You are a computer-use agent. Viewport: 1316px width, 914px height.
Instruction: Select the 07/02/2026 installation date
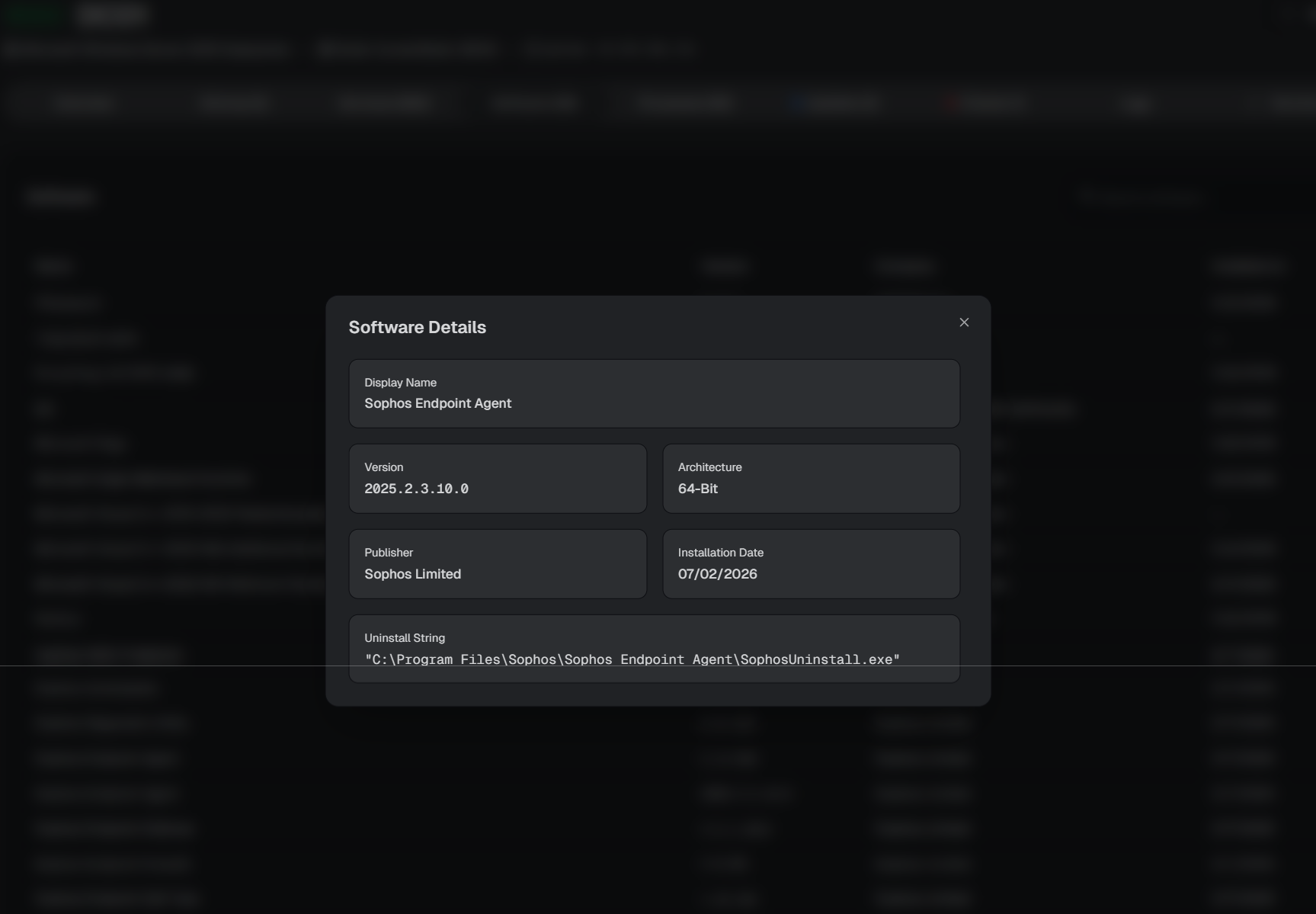click(717, 574)
